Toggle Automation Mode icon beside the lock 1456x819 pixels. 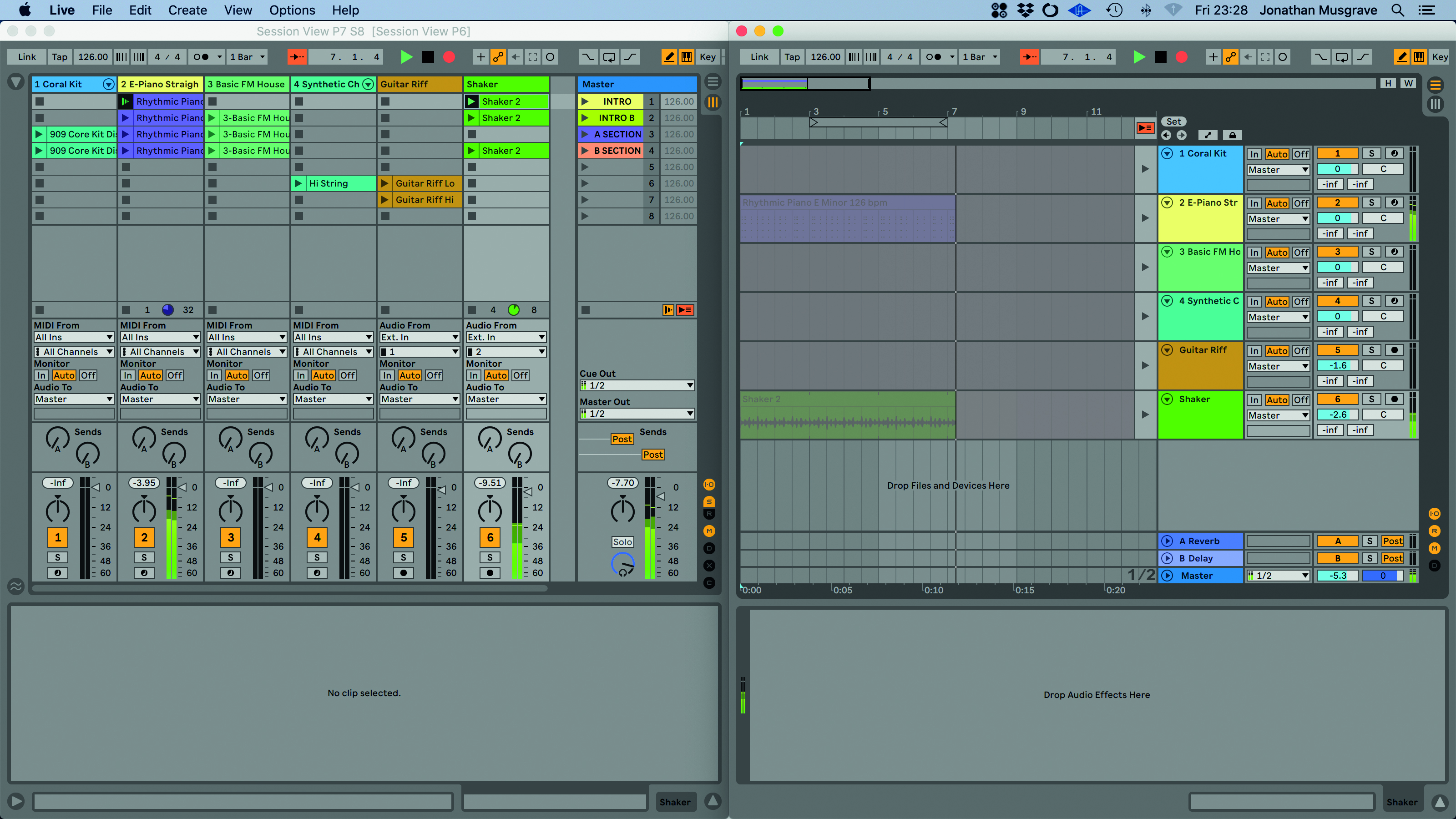point(1207,135)
